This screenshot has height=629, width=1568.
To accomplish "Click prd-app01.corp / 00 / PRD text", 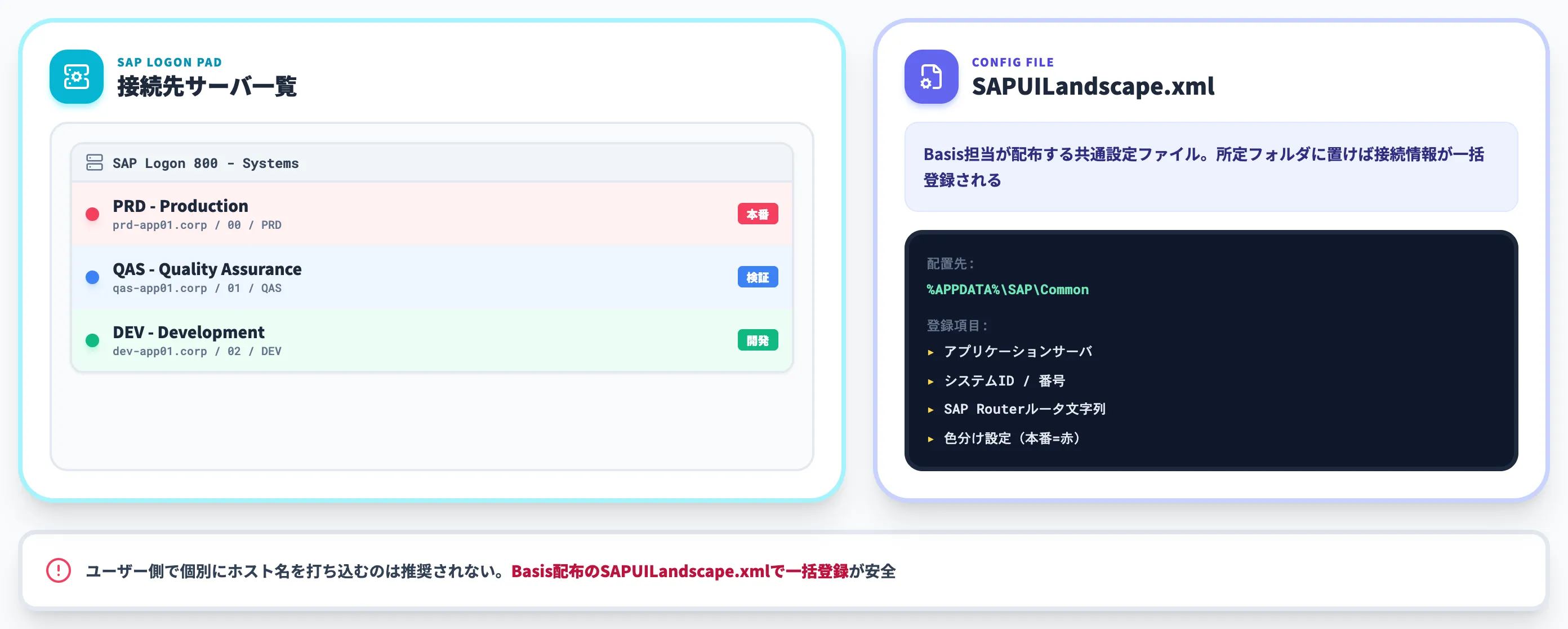I will (197, 225).
